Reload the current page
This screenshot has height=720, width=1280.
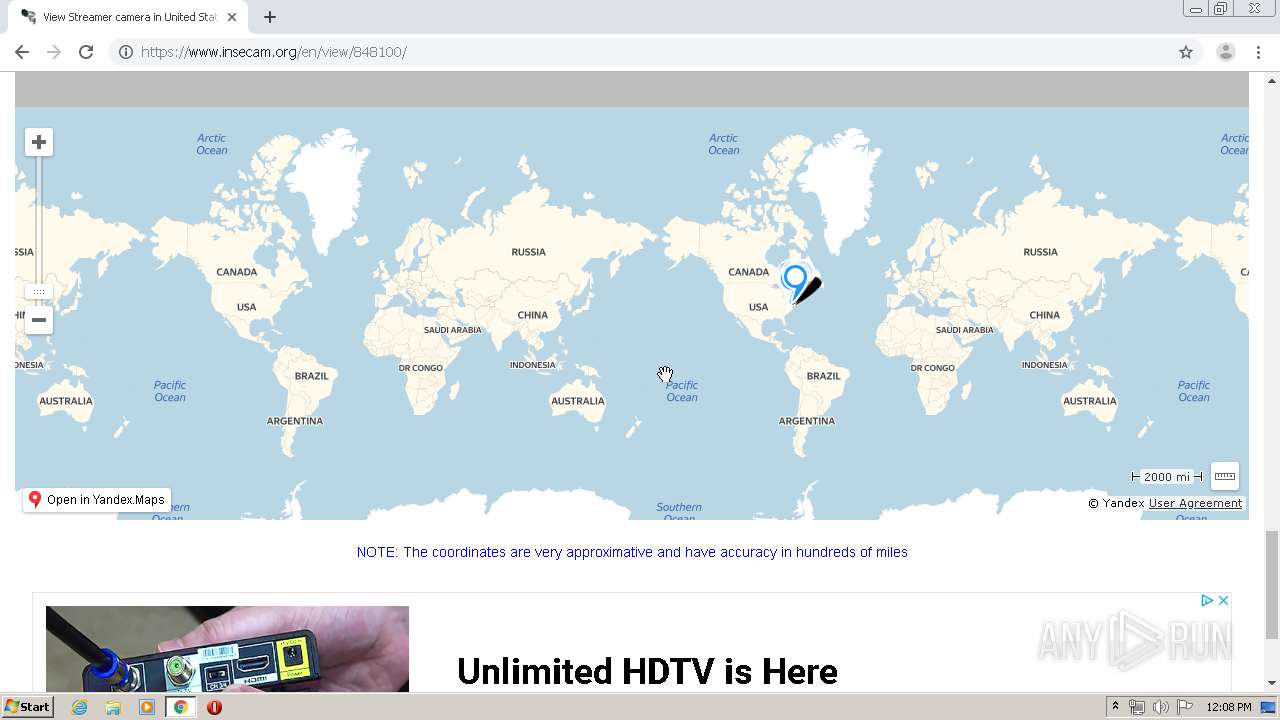(86, 52)
